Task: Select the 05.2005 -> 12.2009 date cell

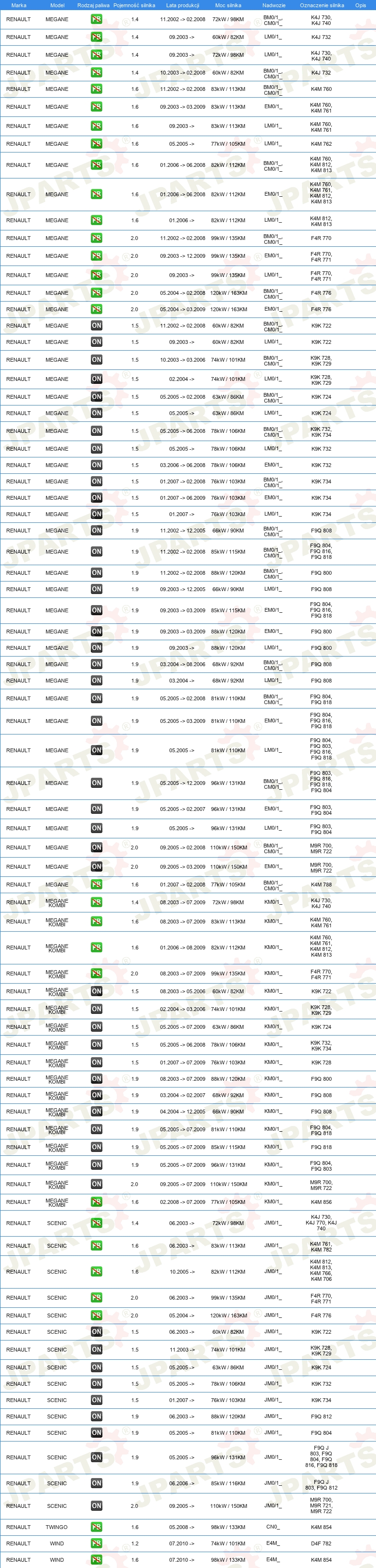Action: [x=183, y=783]
